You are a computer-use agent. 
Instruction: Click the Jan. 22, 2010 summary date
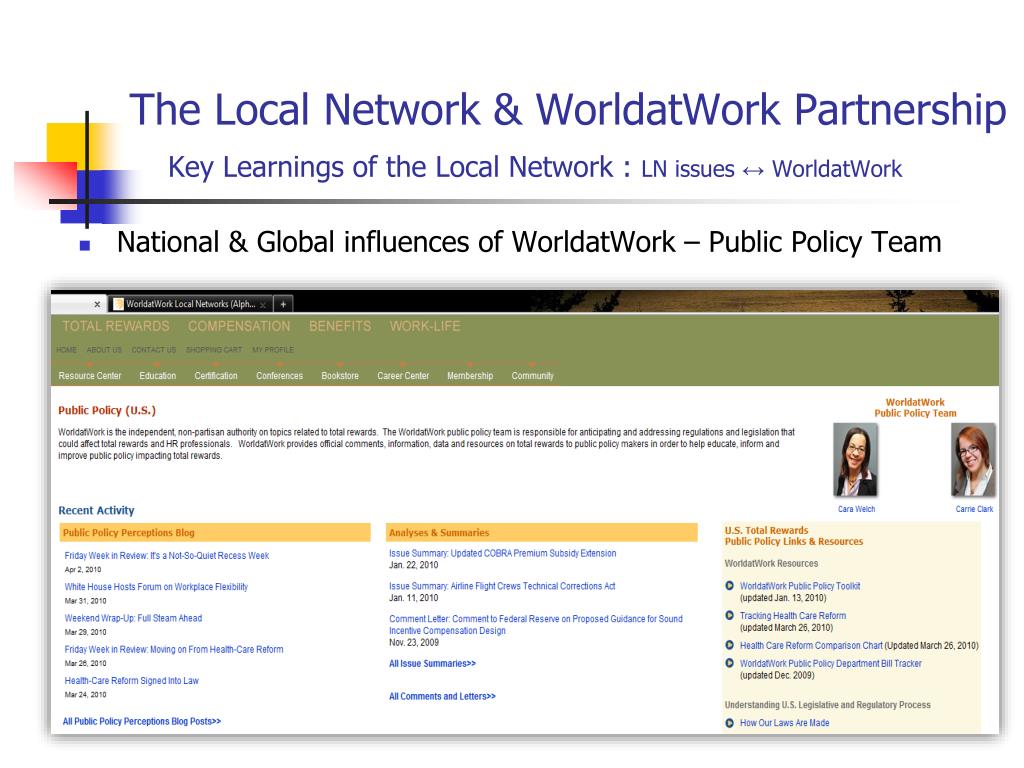click(413, 566)
